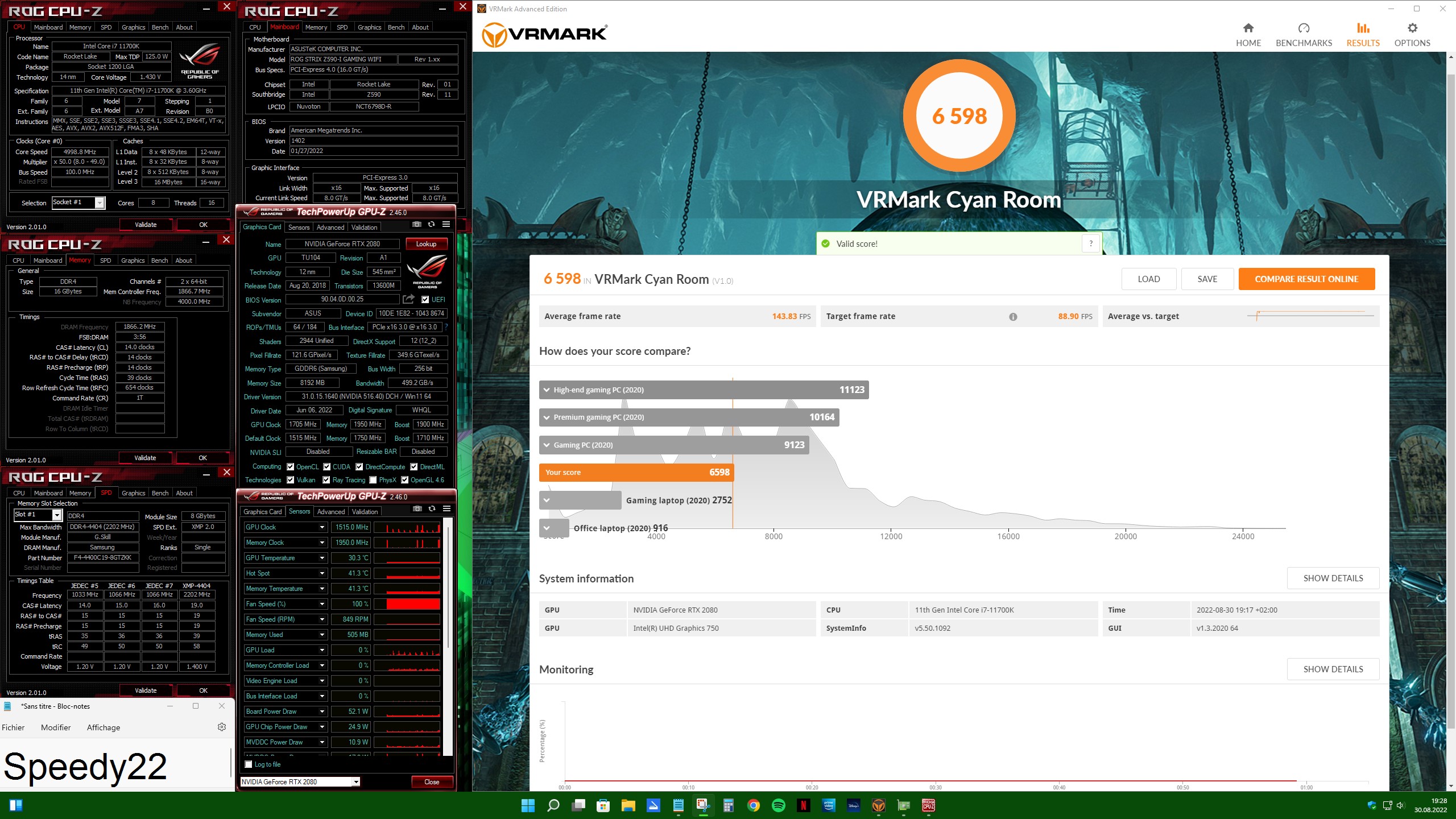Open upper GPU-Z hamburger menu
This screenshot has width=1456, height=819.
446,225
